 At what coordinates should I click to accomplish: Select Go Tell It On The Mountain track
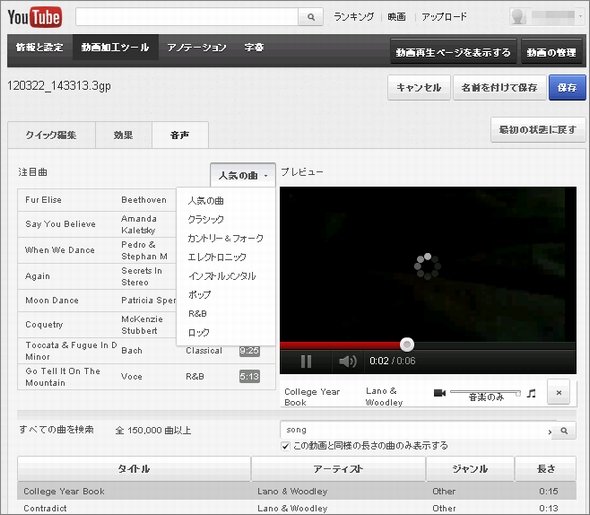point(146,377)
